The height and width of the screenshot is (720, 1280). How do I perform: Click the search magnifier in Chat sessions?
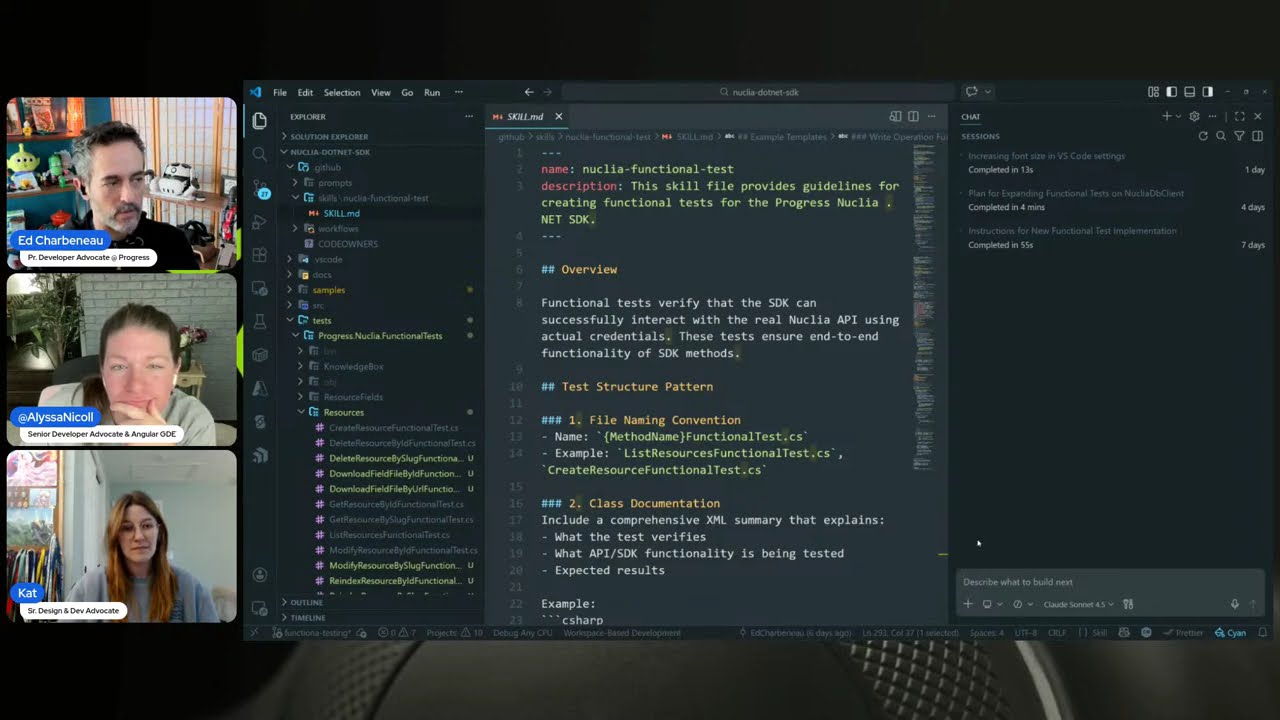1221,136
